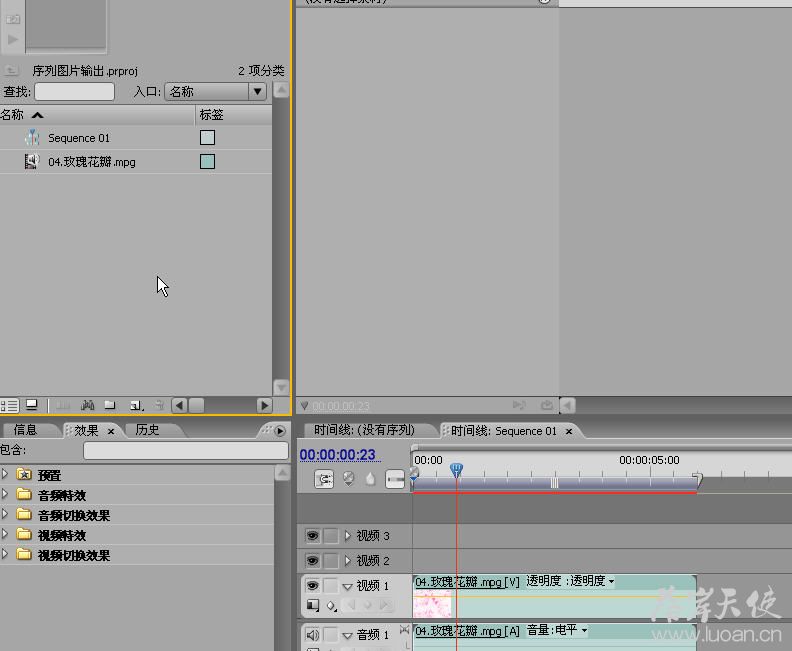Click the New Item icon
The image size is (792, 651).
(x=136, y=405)
